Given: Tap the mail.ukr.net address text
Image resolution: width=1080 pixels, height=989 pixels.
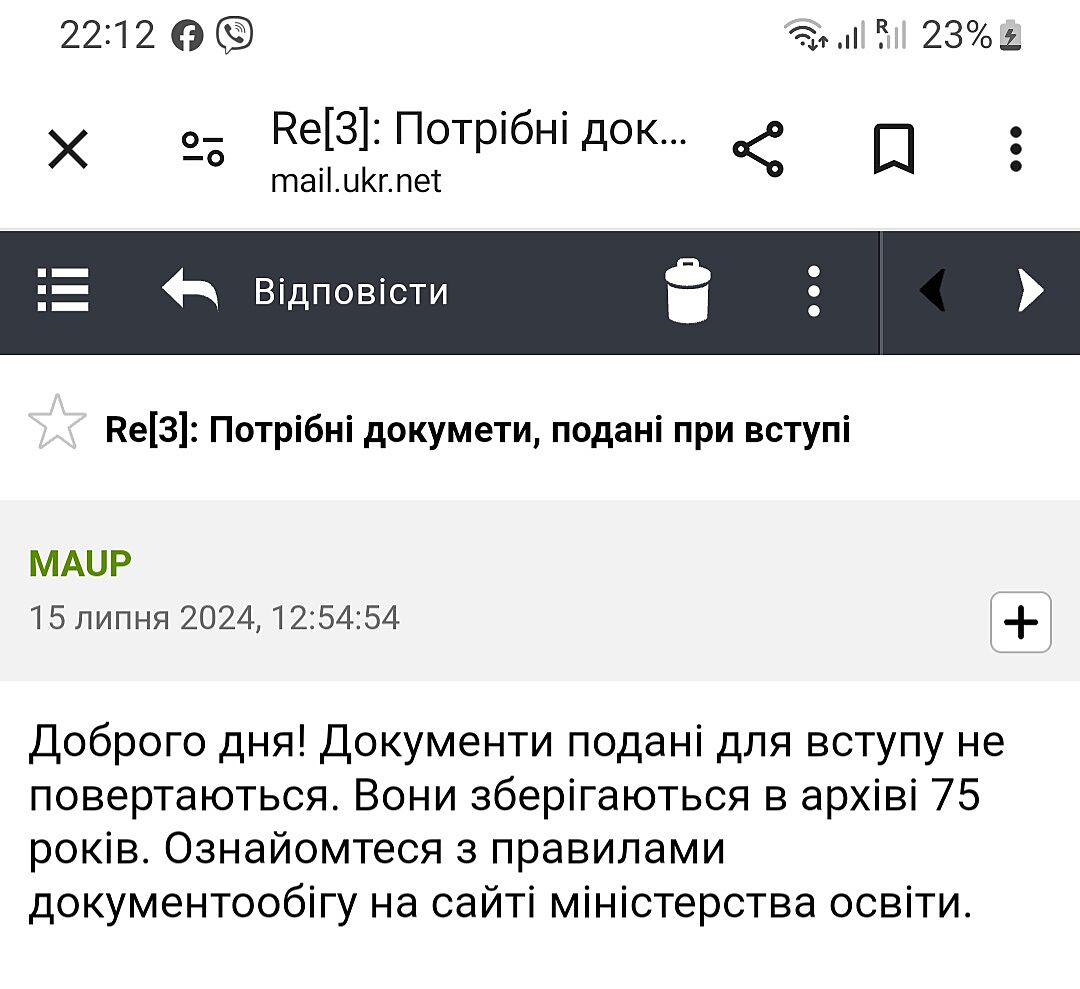Looking at the screenshot, I should [355, 181].
